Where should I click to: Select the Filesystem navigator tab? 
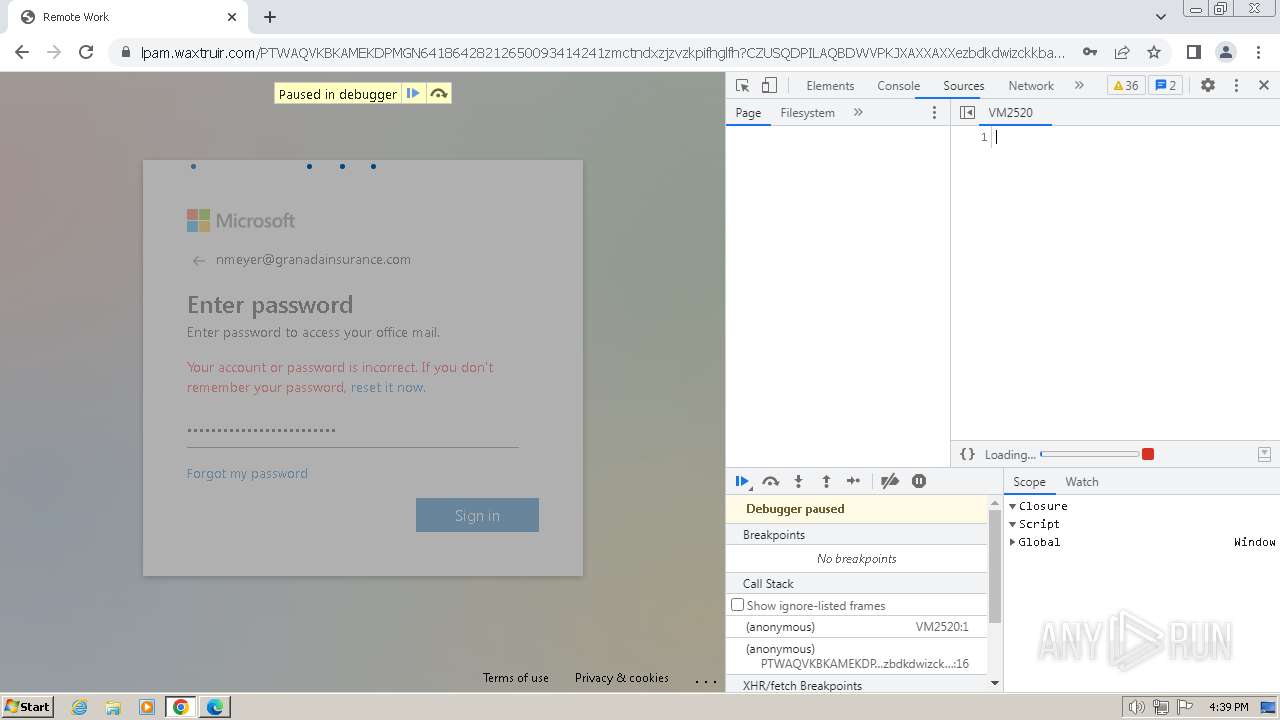coord(807,113)
